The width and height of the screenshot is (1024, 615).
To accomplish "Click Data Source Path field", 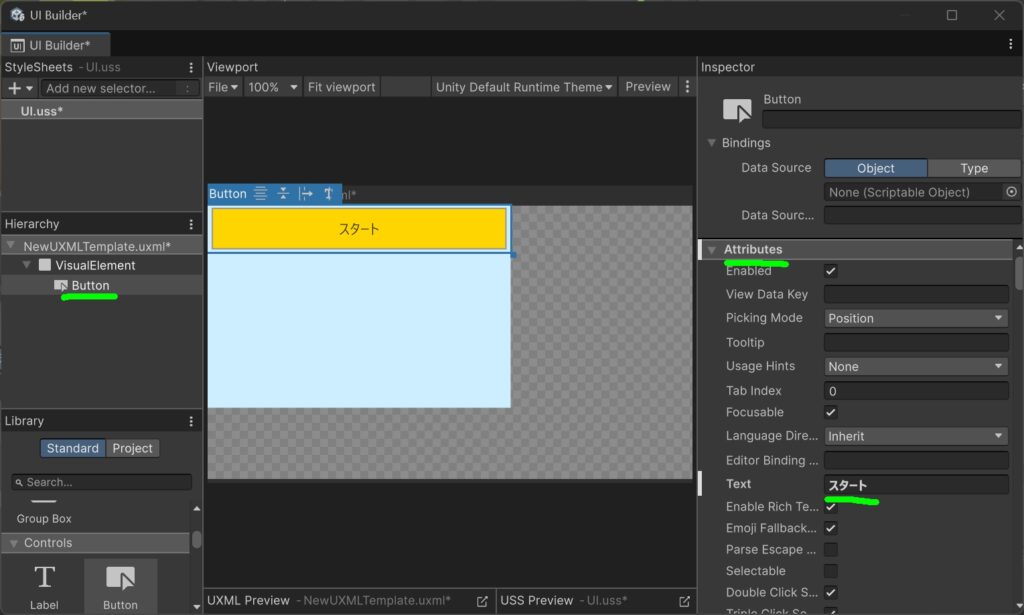I will pos(921,215).
